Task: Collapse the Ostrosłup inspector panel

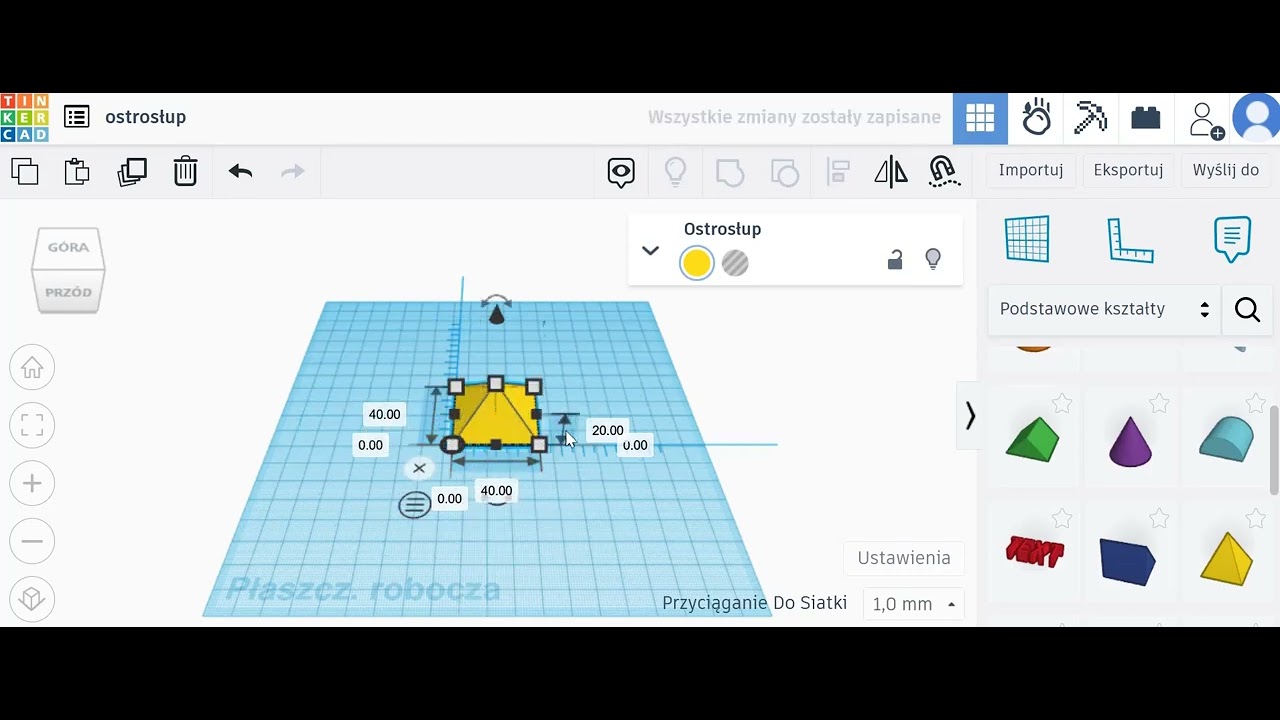Action: (650, 251)
